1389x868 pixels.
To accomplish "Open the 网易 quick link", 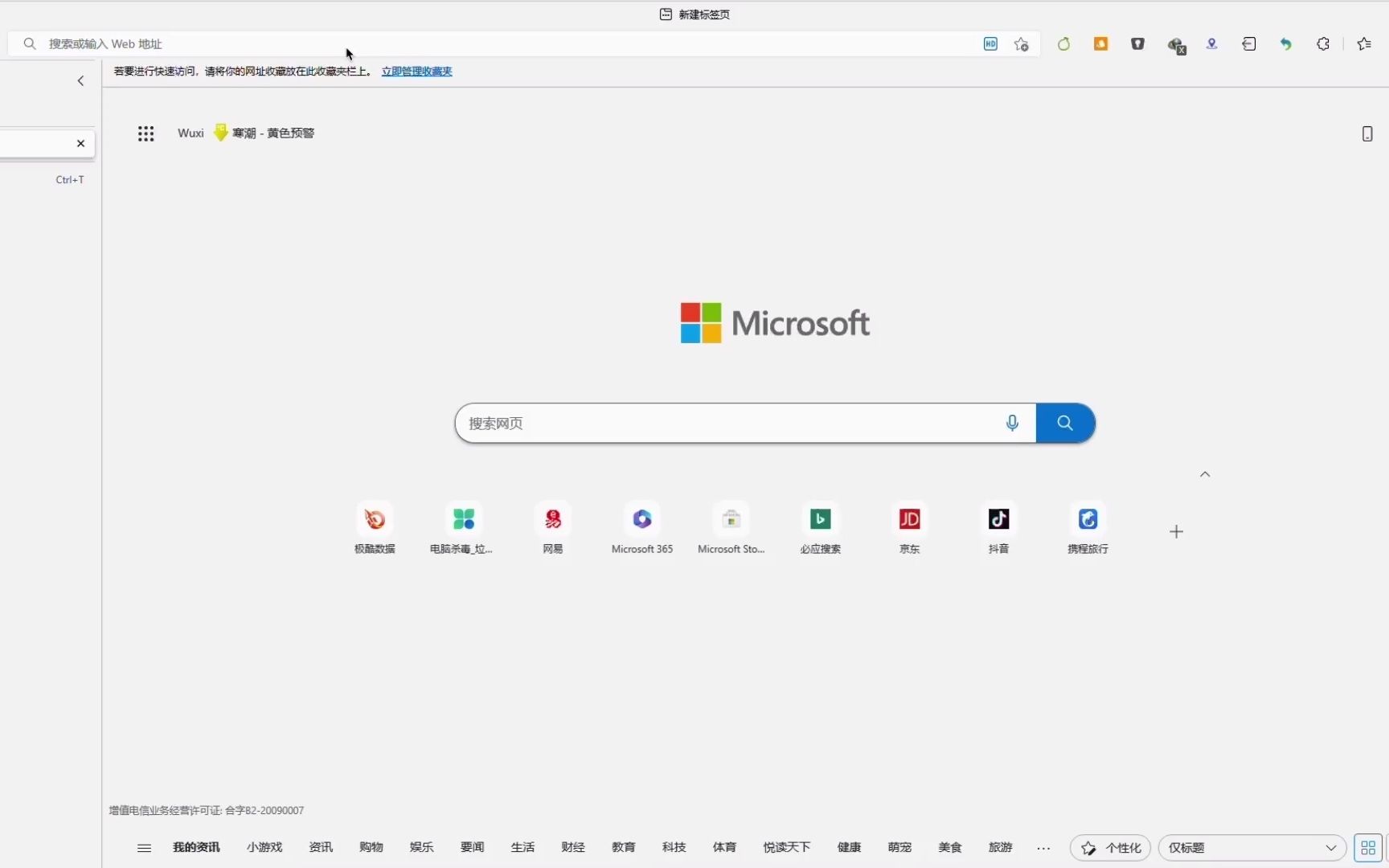I will click(553, 529).
